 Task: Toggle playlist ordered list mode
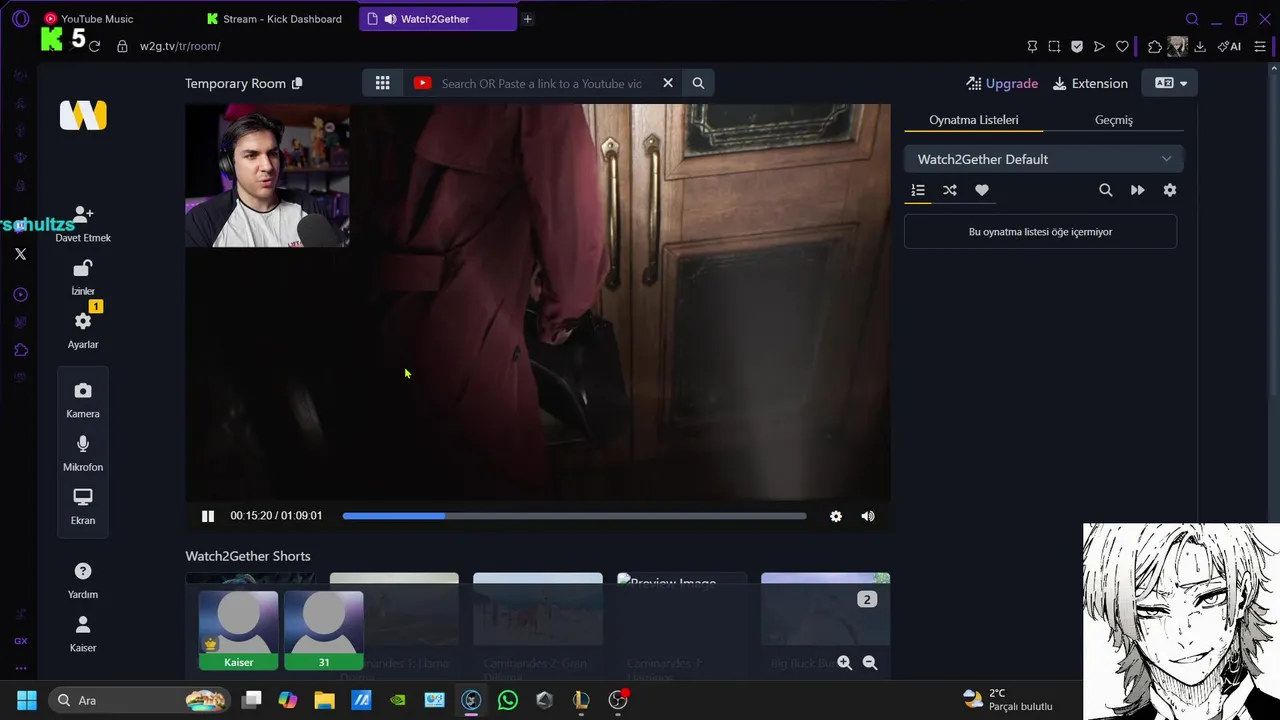tap(918, 190)
